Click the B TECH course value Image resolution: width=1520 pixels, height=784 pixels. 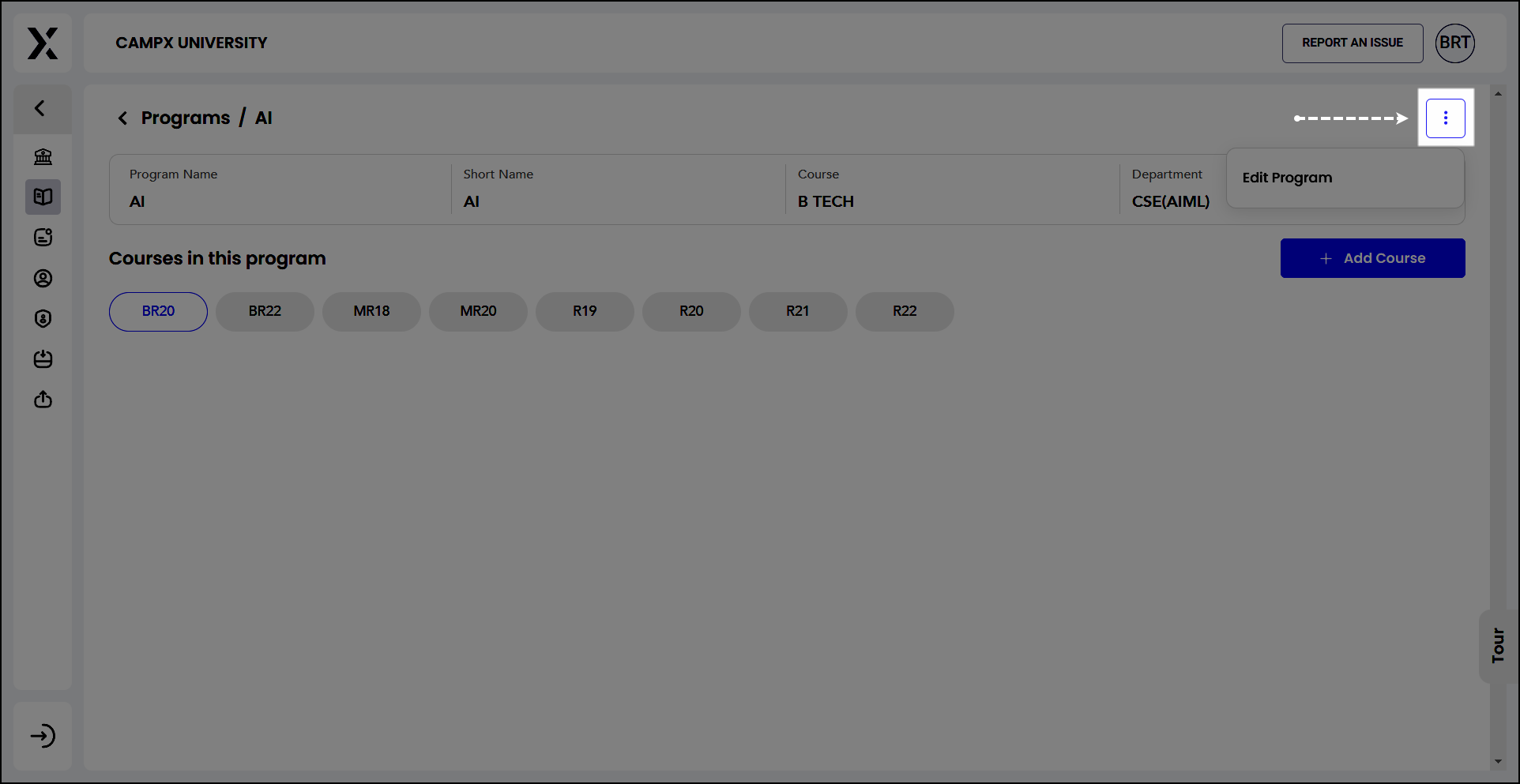(x=826, y=201)
